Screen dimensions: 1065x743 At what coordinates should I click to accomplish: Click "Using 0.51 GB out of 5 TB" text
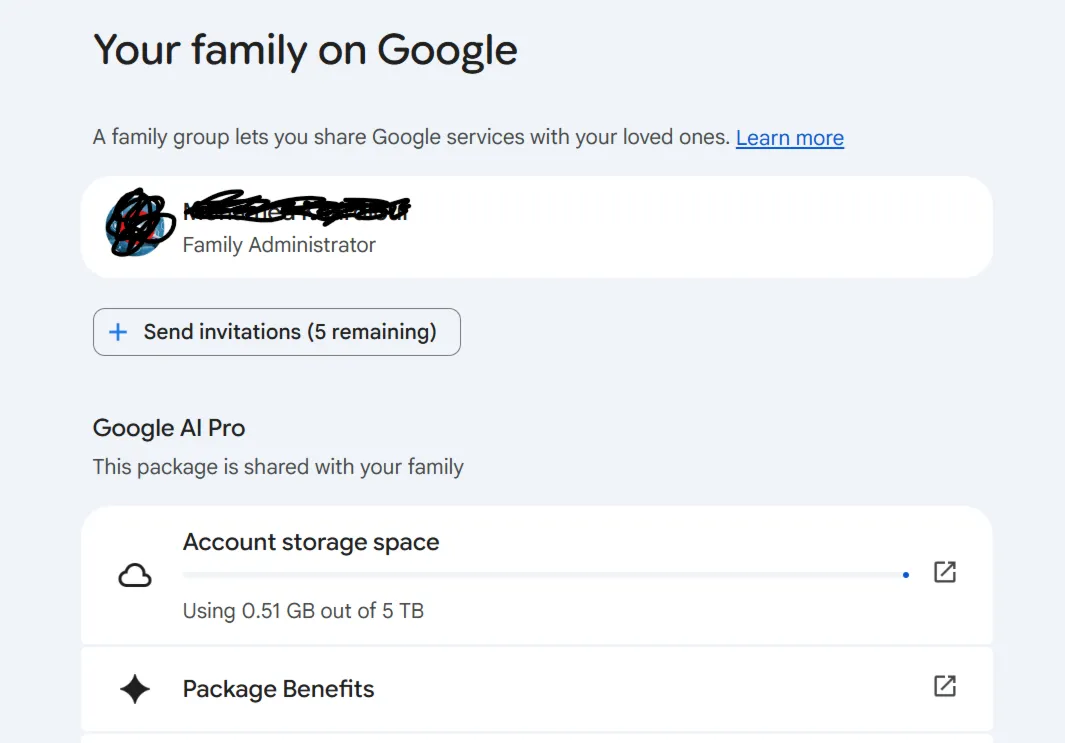point(303,611)
